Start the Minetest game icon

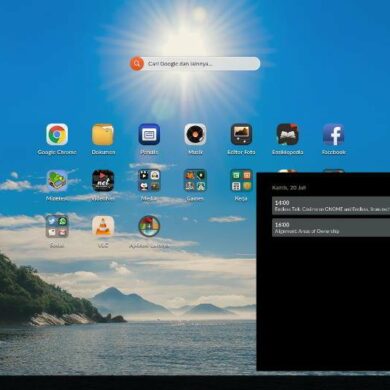[57, 181]
